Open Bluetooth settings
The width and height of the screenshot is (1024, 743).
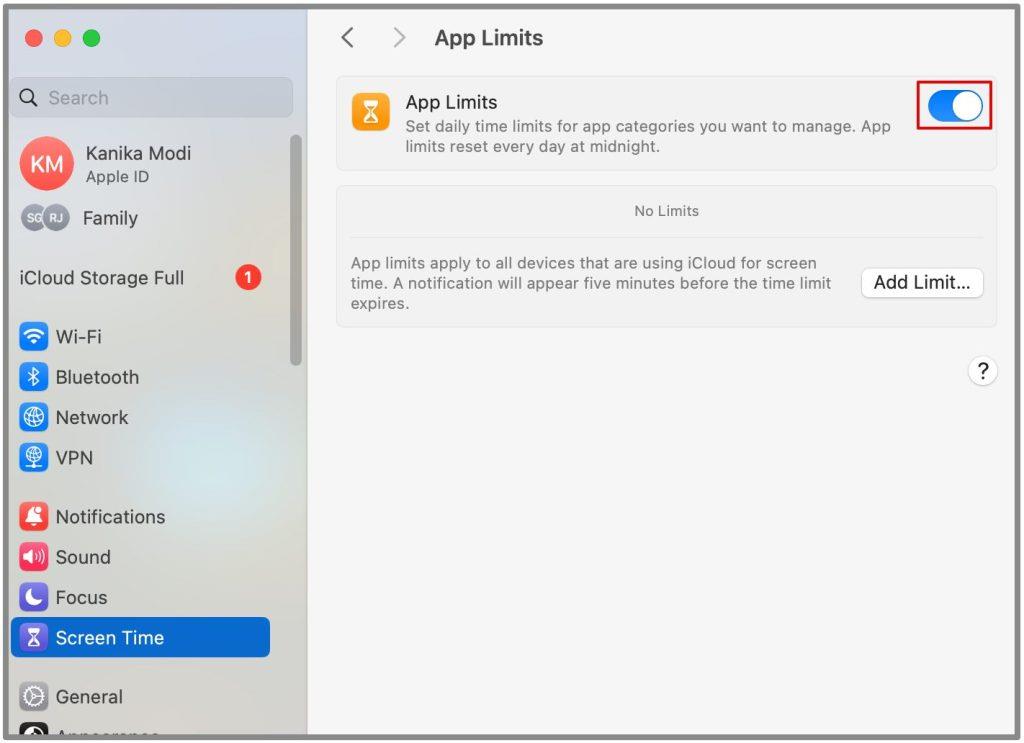[140, 377]
